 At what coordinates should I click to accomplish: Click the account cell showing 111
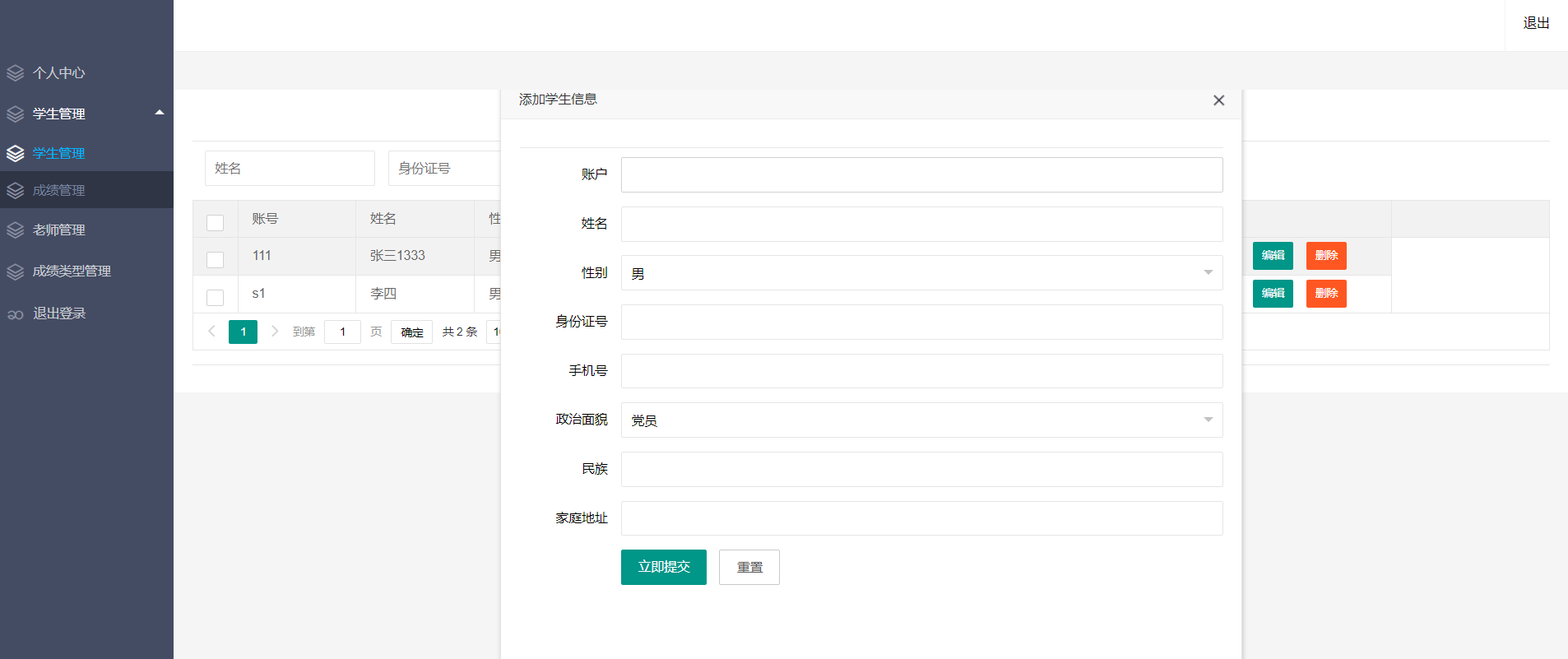click(x=297, y=256)
